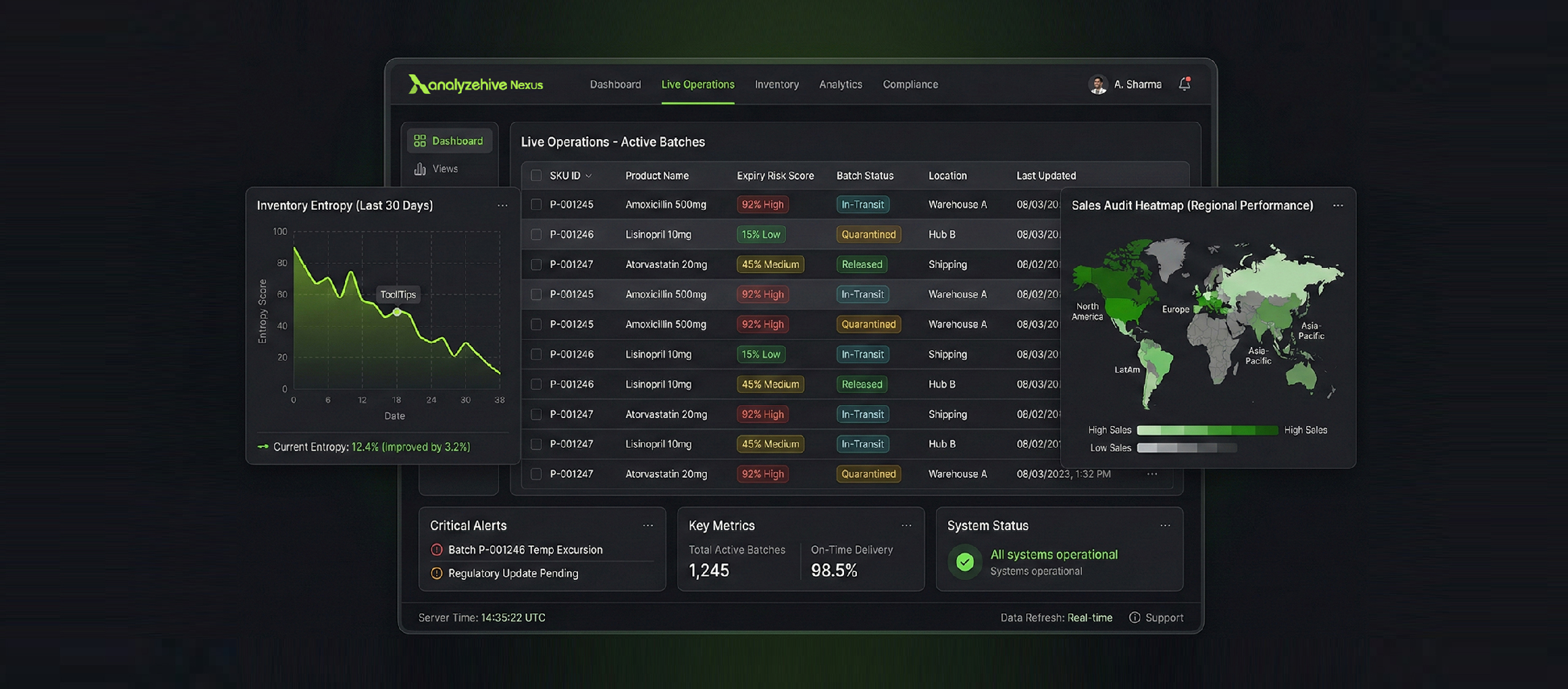Click the Regulatory Update Pending warning icon
The height and width of the screenshot is (689, 1568).
point(436,573)
